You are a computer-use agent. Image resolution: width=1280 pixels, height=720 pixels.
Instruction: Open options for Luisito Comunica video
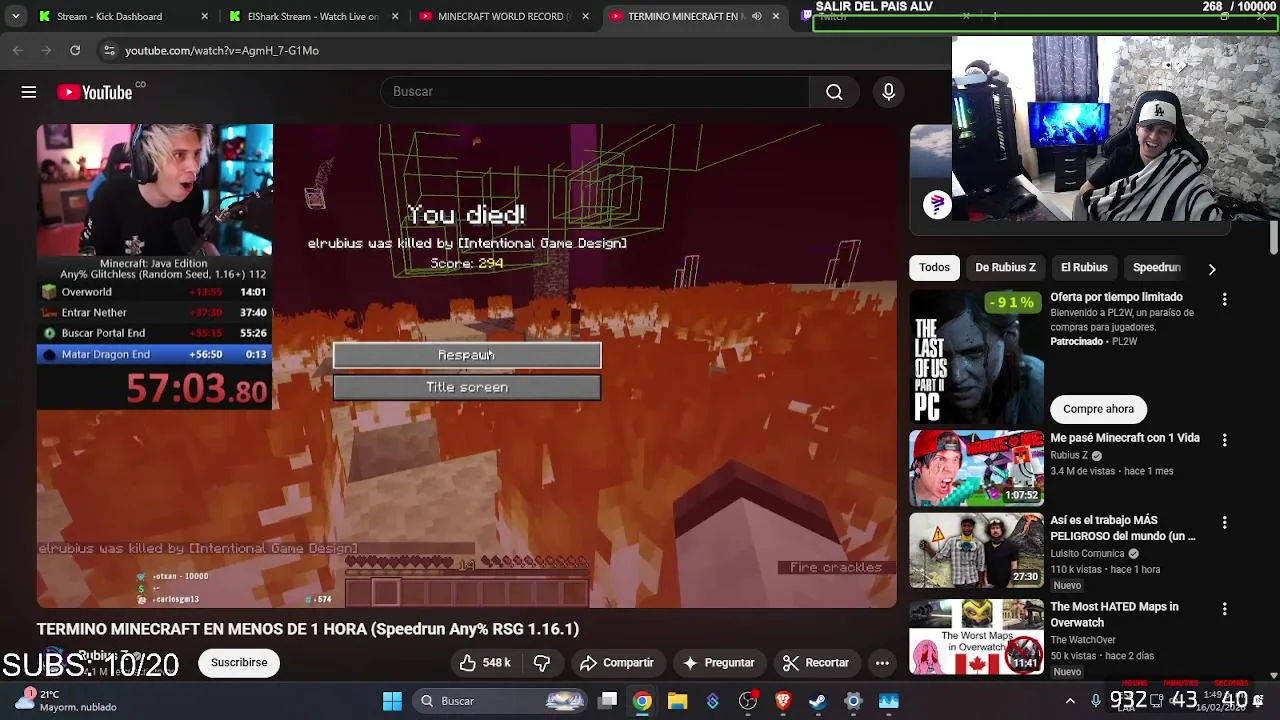[x=1225, y=523]
